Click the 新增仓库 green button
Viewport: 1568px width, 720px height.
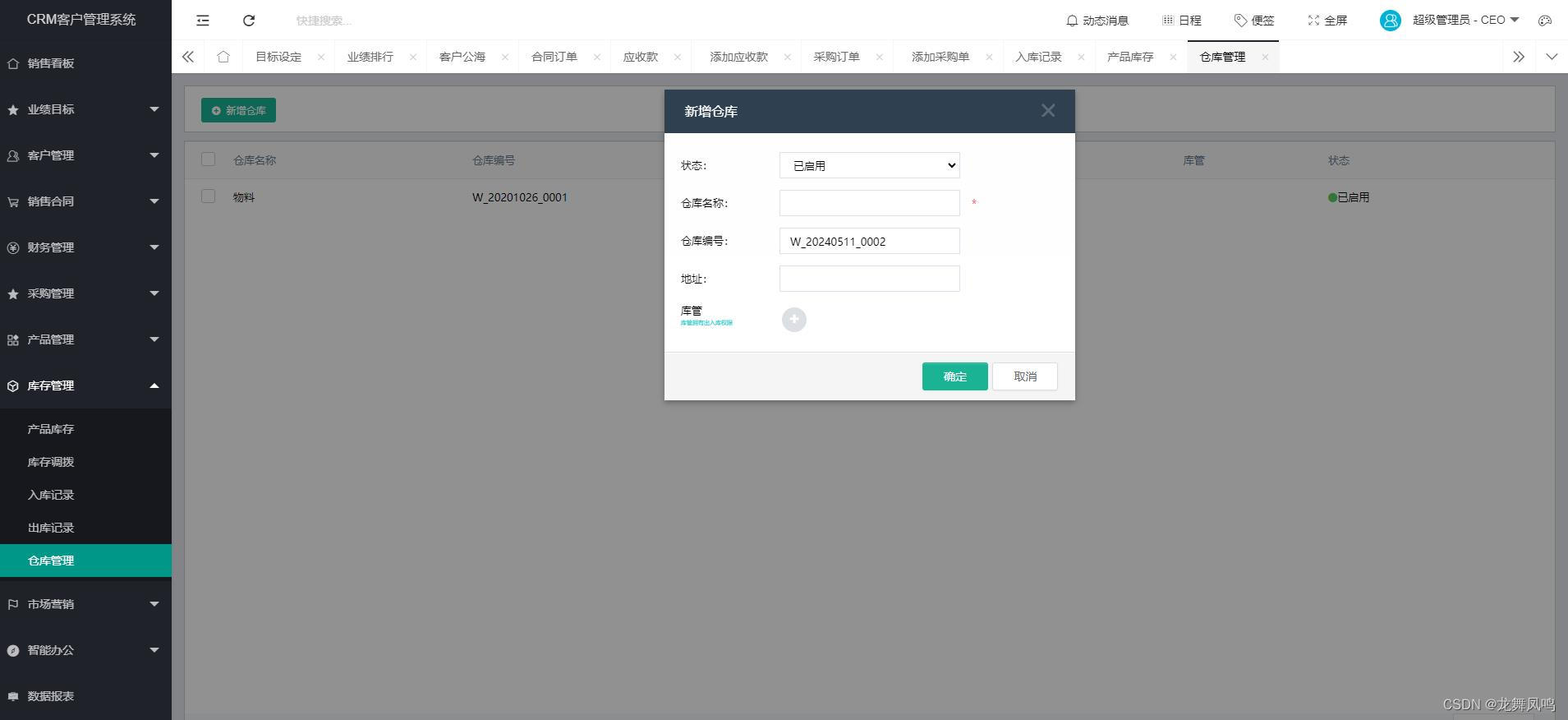tap(238, 110)
